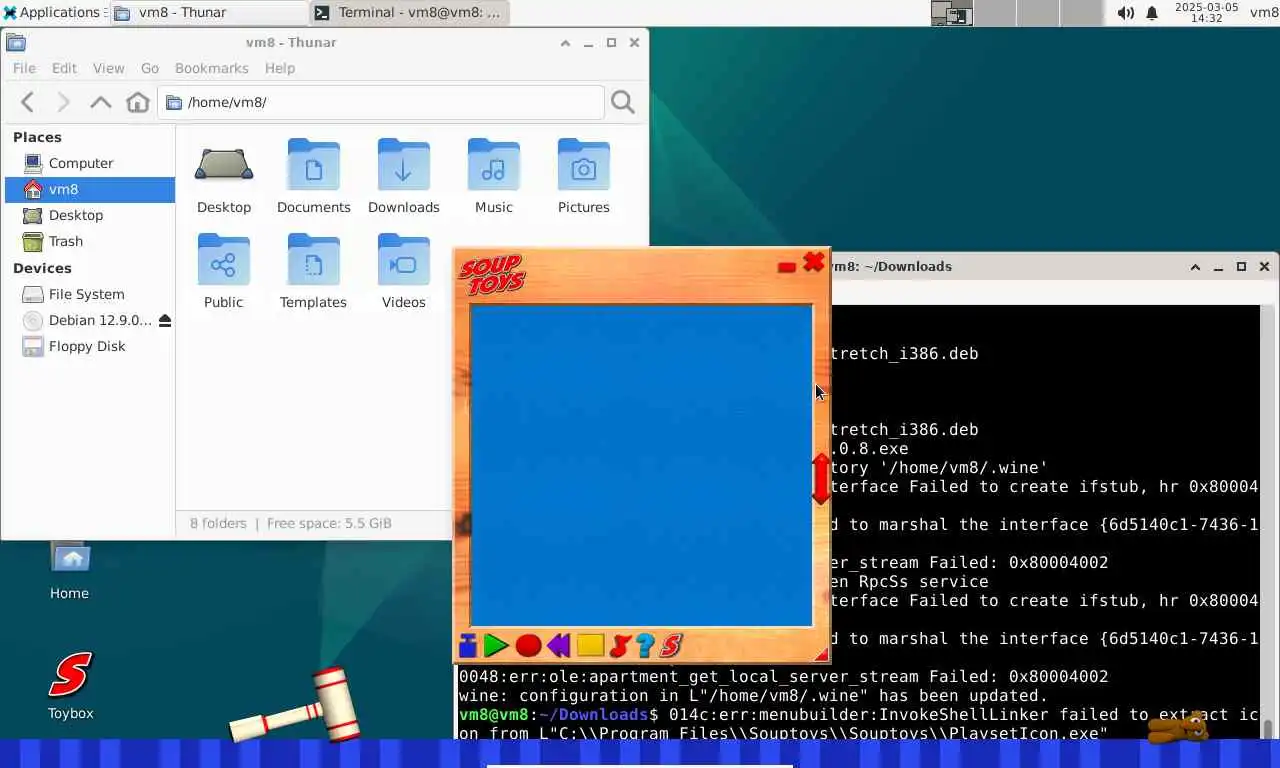Click Thunar window menu icon in title bar
1280x768 pixels.
pyautogui.click(x=16, y=43)
